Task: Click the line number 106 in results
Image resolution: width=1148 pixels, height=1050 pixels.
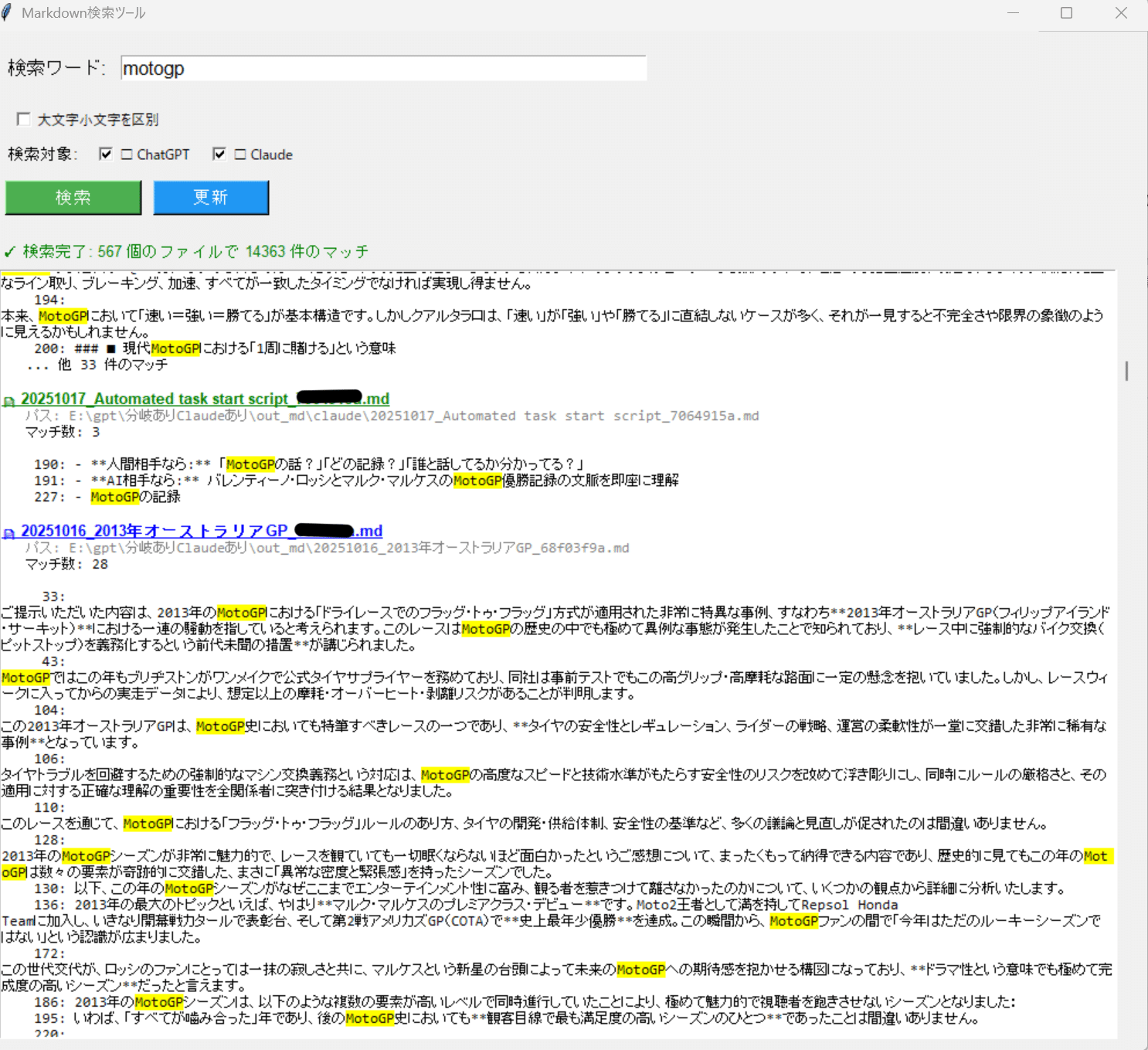Action: click(x=49, y=759)
